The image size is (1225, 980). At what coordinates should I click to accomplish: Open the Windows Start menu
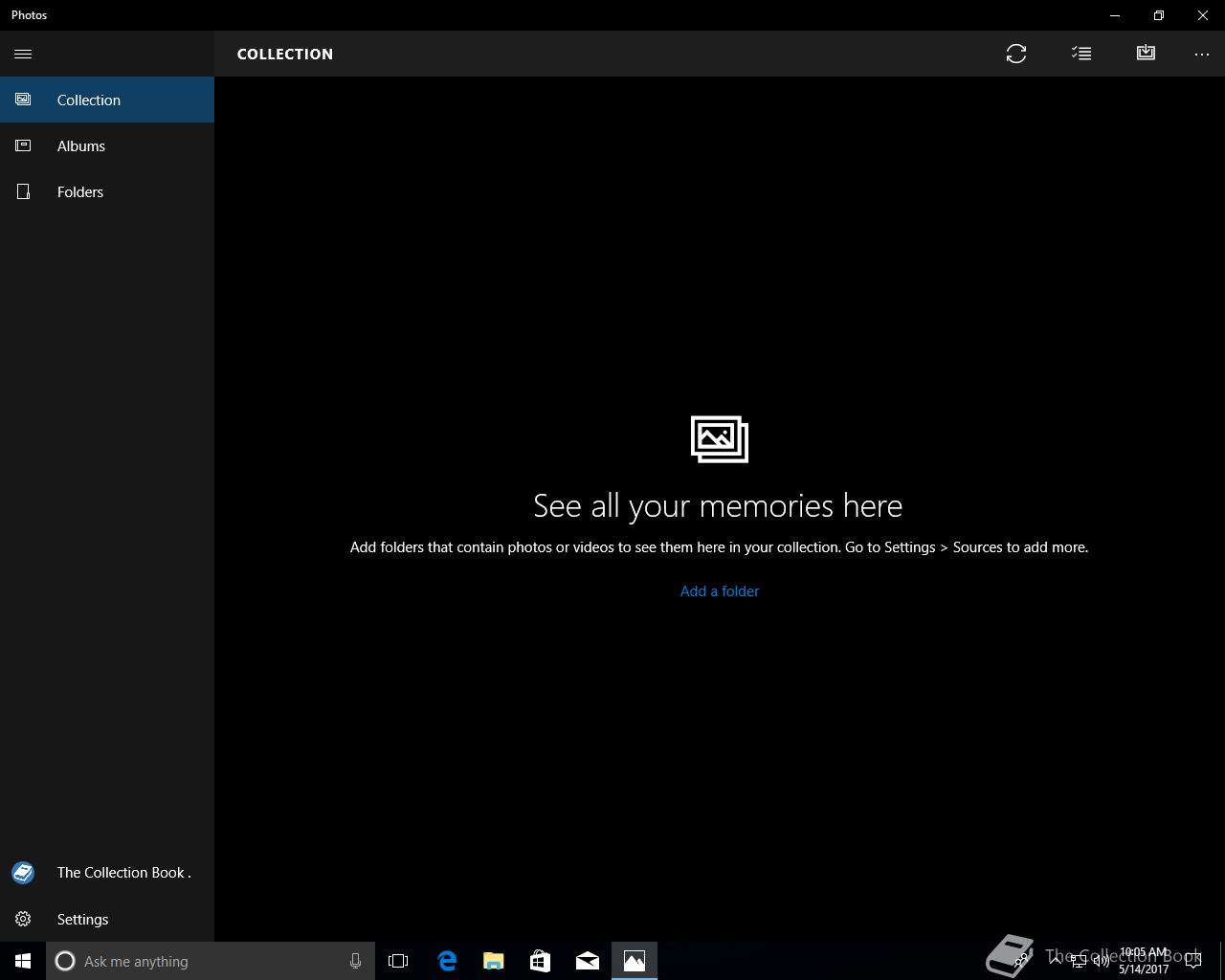click(23, 961)
